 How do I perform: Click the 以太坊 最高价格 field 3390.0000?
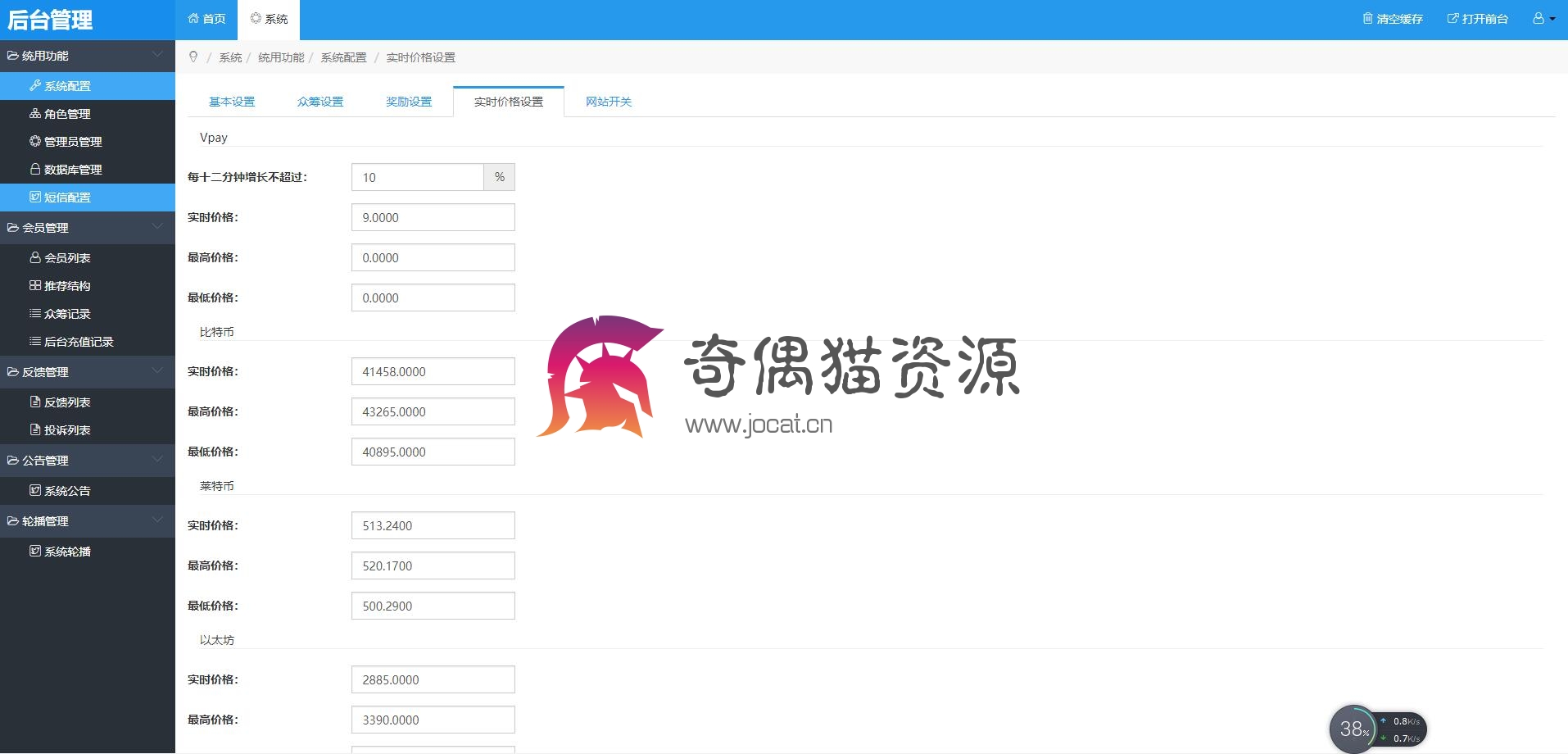433,720
